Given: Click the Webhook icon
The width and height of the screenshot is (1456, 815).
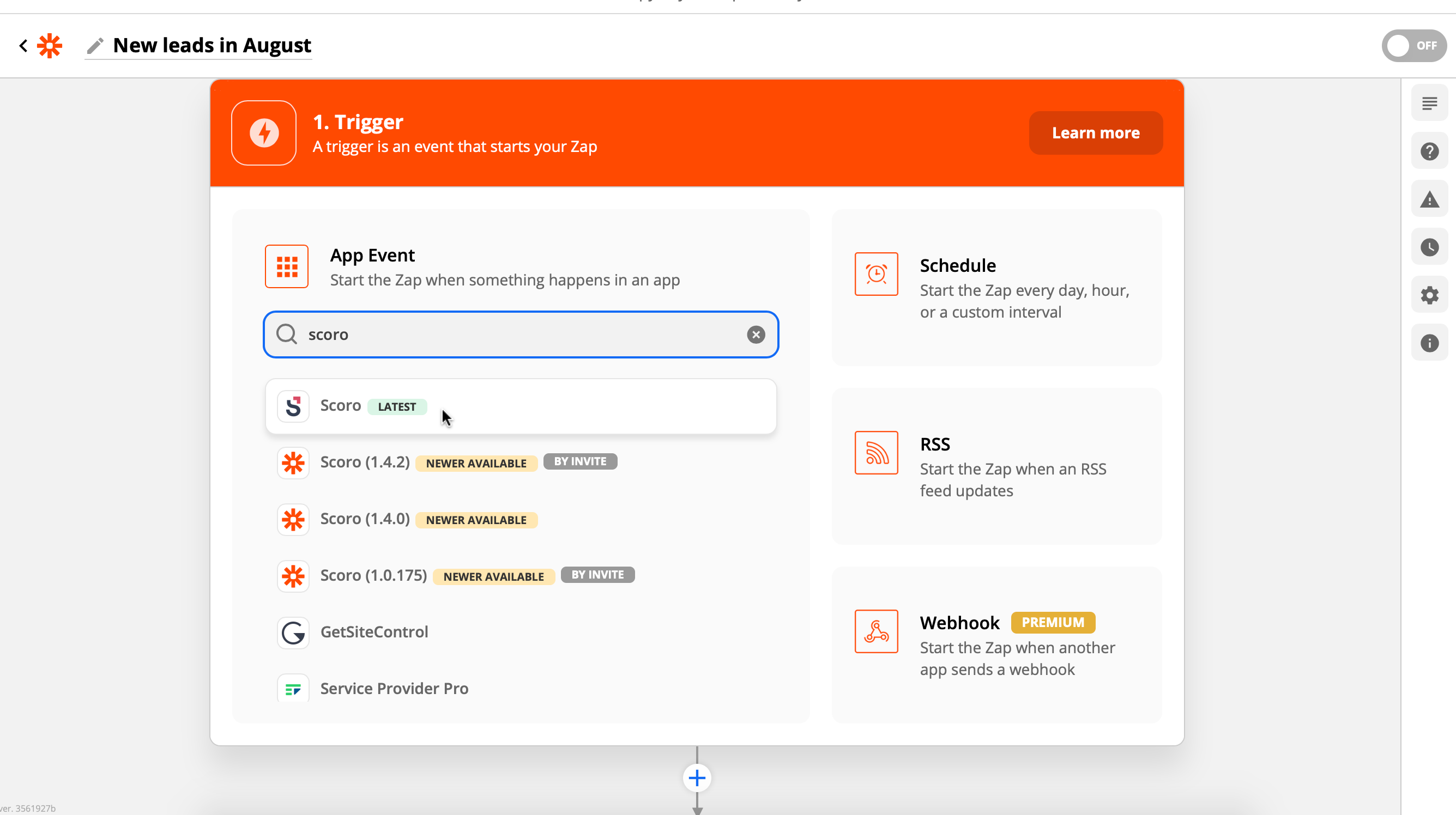Looking at the screenshot, I should (x=876, y=631).
